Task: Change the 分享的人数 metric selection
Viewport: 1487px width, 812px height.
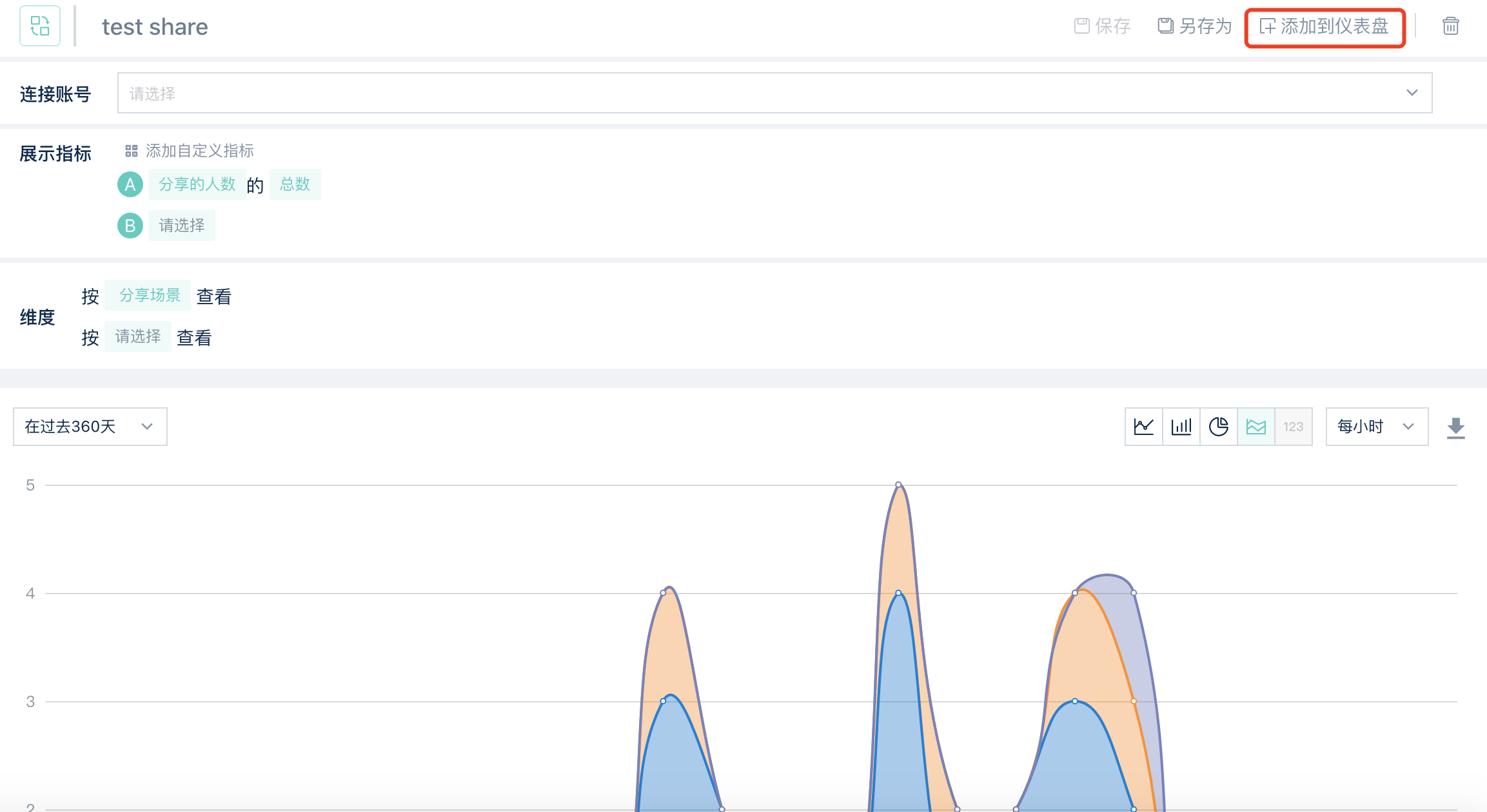Action: [x=197, y=184]
